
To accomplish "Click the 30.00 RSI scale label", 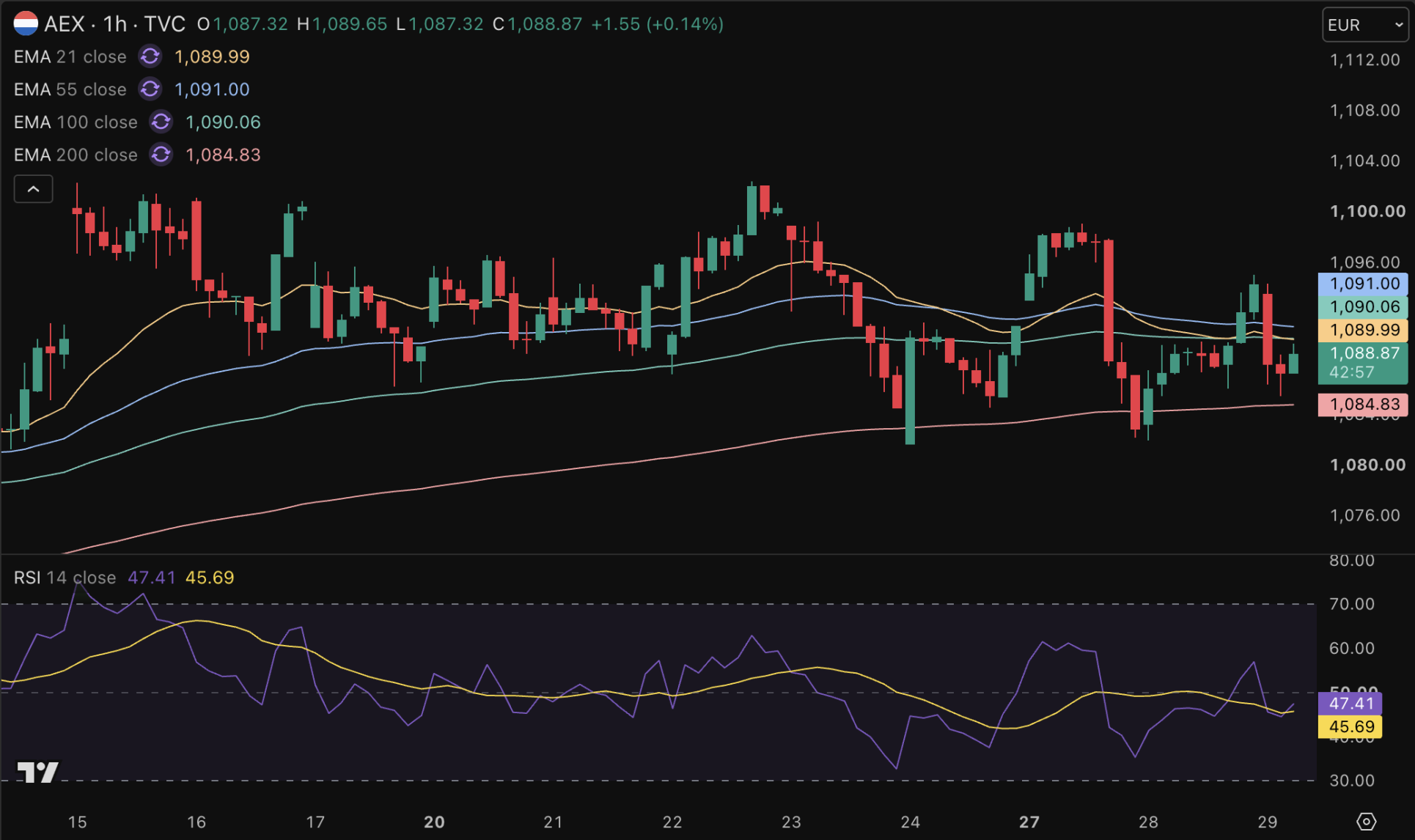I will coord(1352,781).
